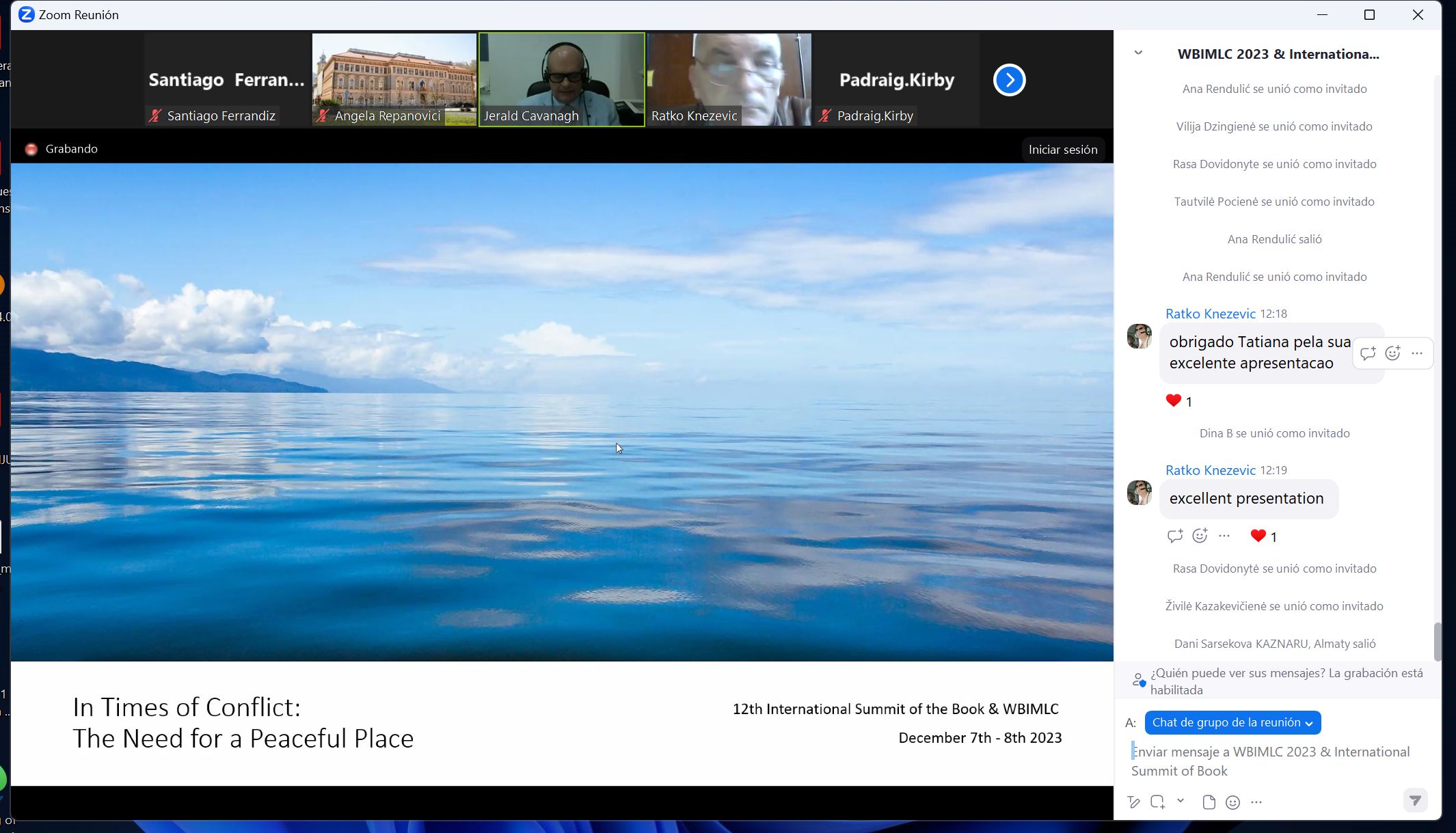
Task: Open 'Chat de grupo de la reunión' recipient dropdown
Action: click(x=1232, y=722)
